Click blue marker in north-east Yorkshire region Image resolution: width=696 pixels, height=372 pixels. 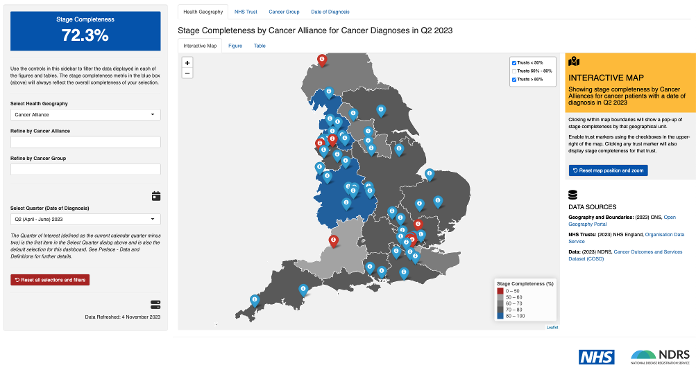click(381, 111)
